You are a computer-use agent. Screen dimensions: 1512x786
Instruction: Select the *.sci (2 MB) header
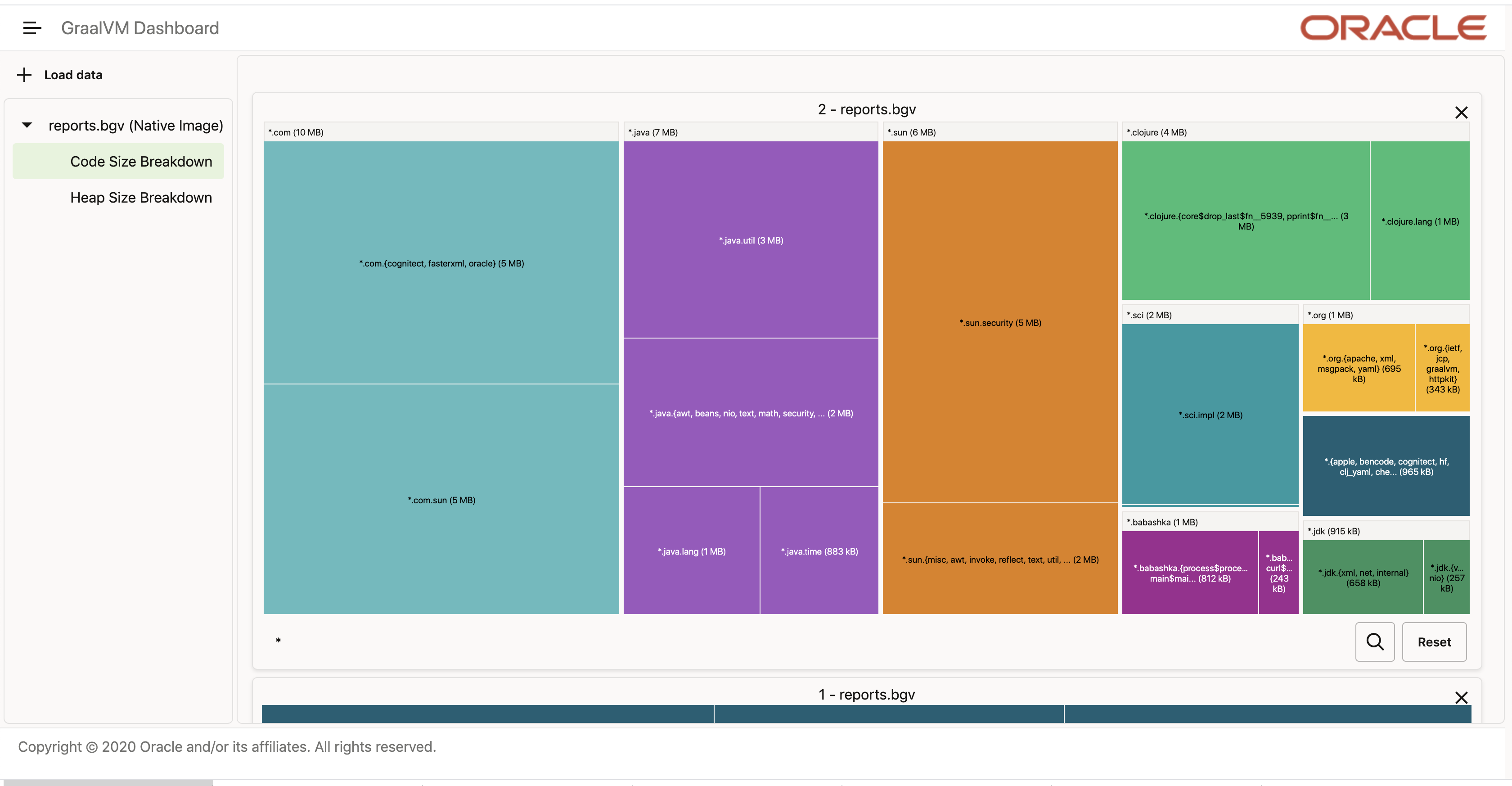(1210, 315)
